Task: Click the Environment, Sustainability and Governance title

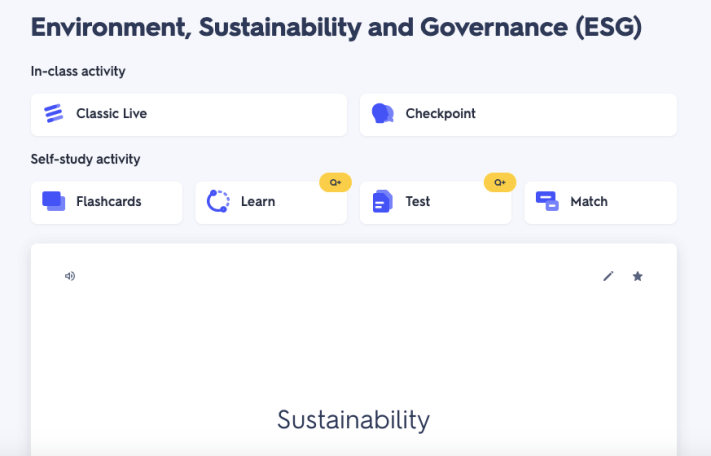Action: (336, 27)
